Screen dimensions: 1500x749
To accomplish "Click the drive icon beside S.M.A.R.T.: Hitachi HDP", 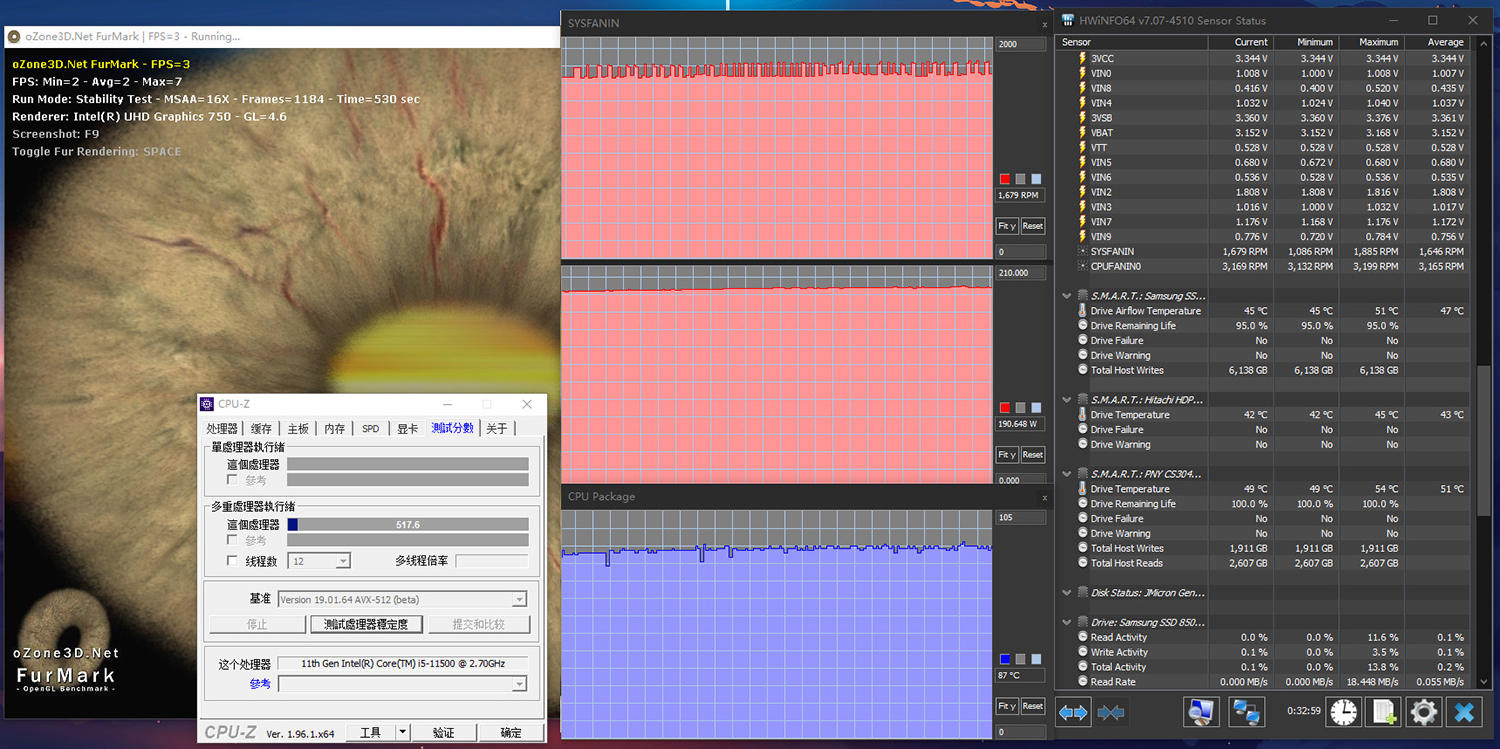I will [x=1081, y=399].
